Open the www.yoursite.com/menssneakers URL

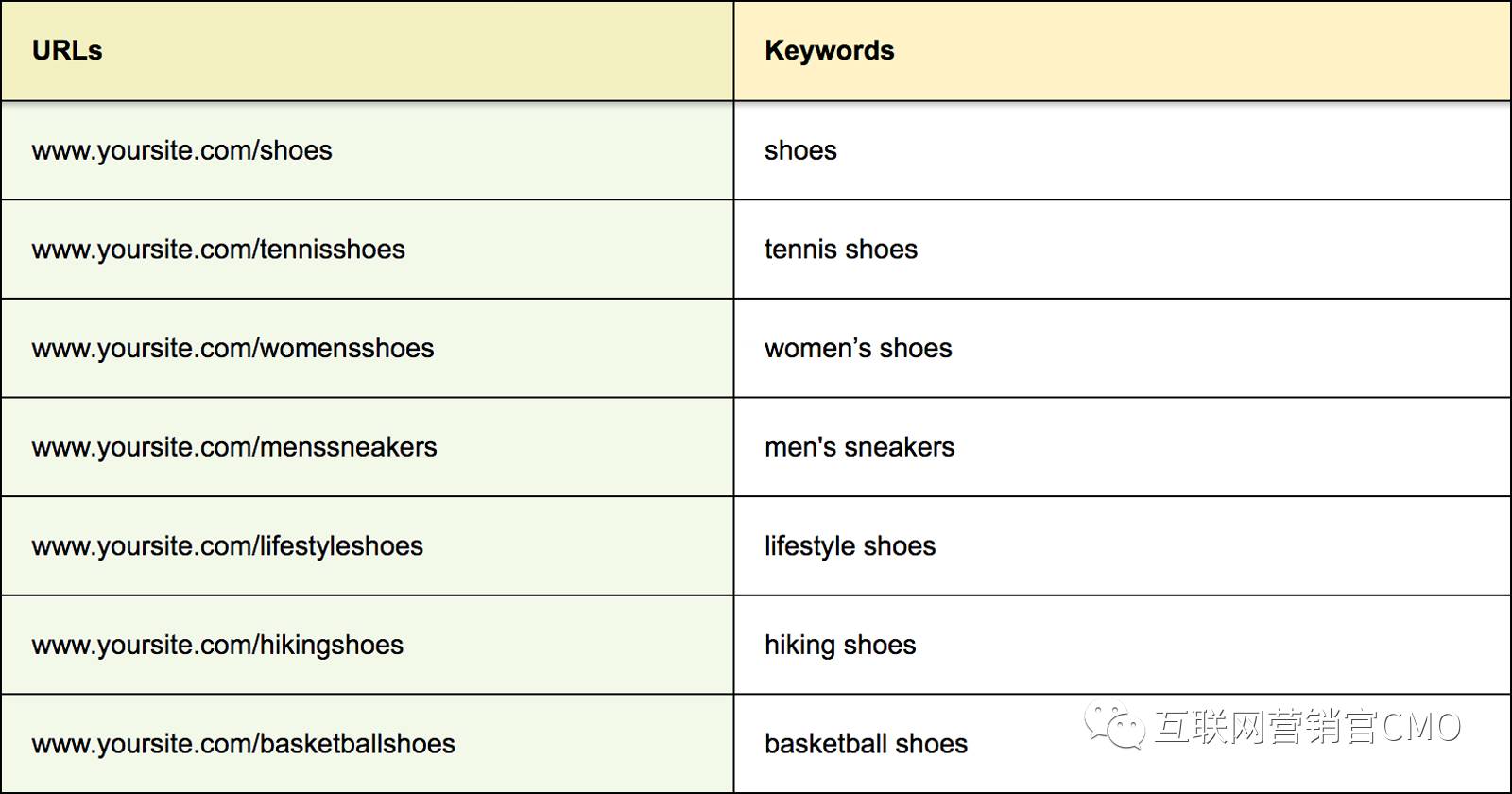click(x=234, y=447)
